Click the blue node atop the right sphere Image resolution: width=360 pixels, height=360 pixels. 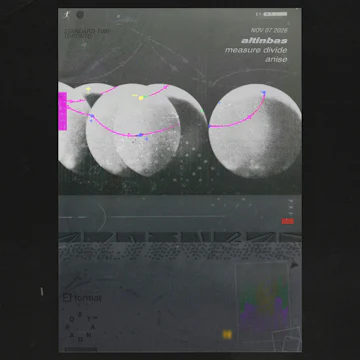coord(264,92)
